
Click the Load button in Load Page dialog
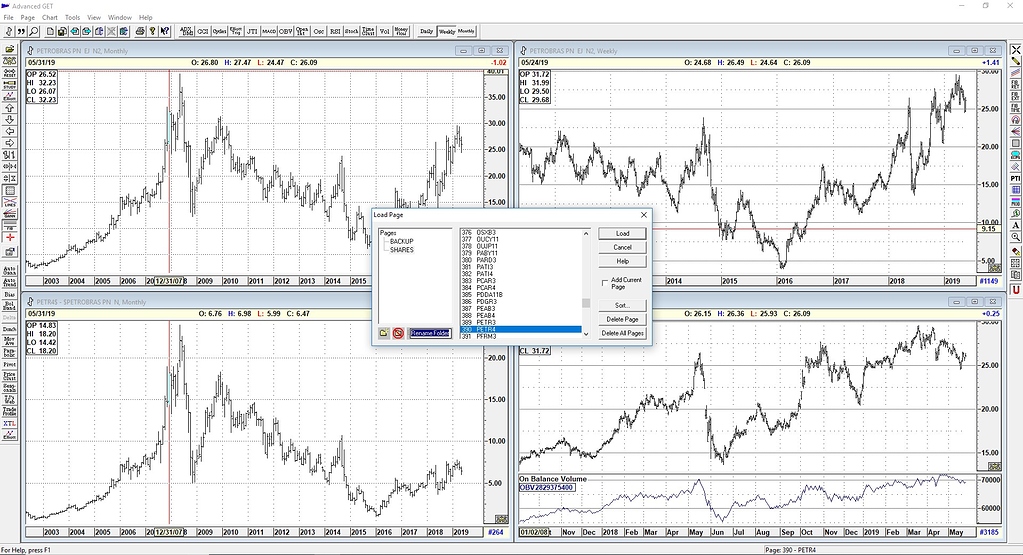[622, 233]
